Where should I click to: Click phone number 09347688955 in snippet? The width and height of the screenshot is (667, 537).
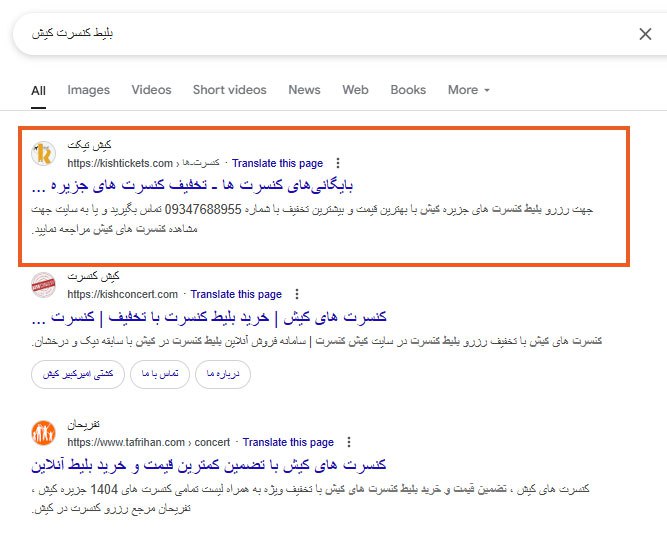point(203,209)
